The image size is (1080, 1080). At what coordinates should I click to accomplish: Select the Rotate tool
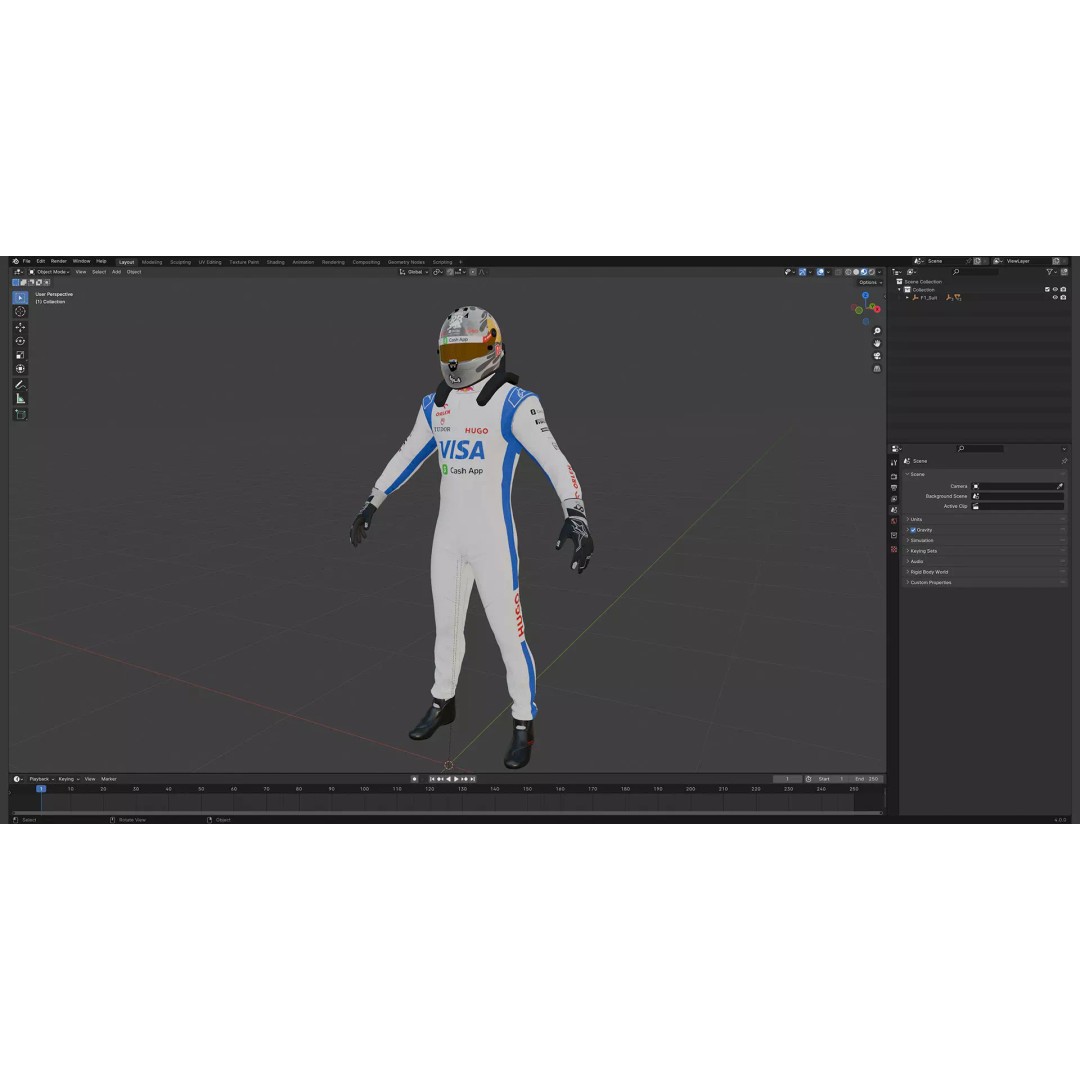pos(20,341)
